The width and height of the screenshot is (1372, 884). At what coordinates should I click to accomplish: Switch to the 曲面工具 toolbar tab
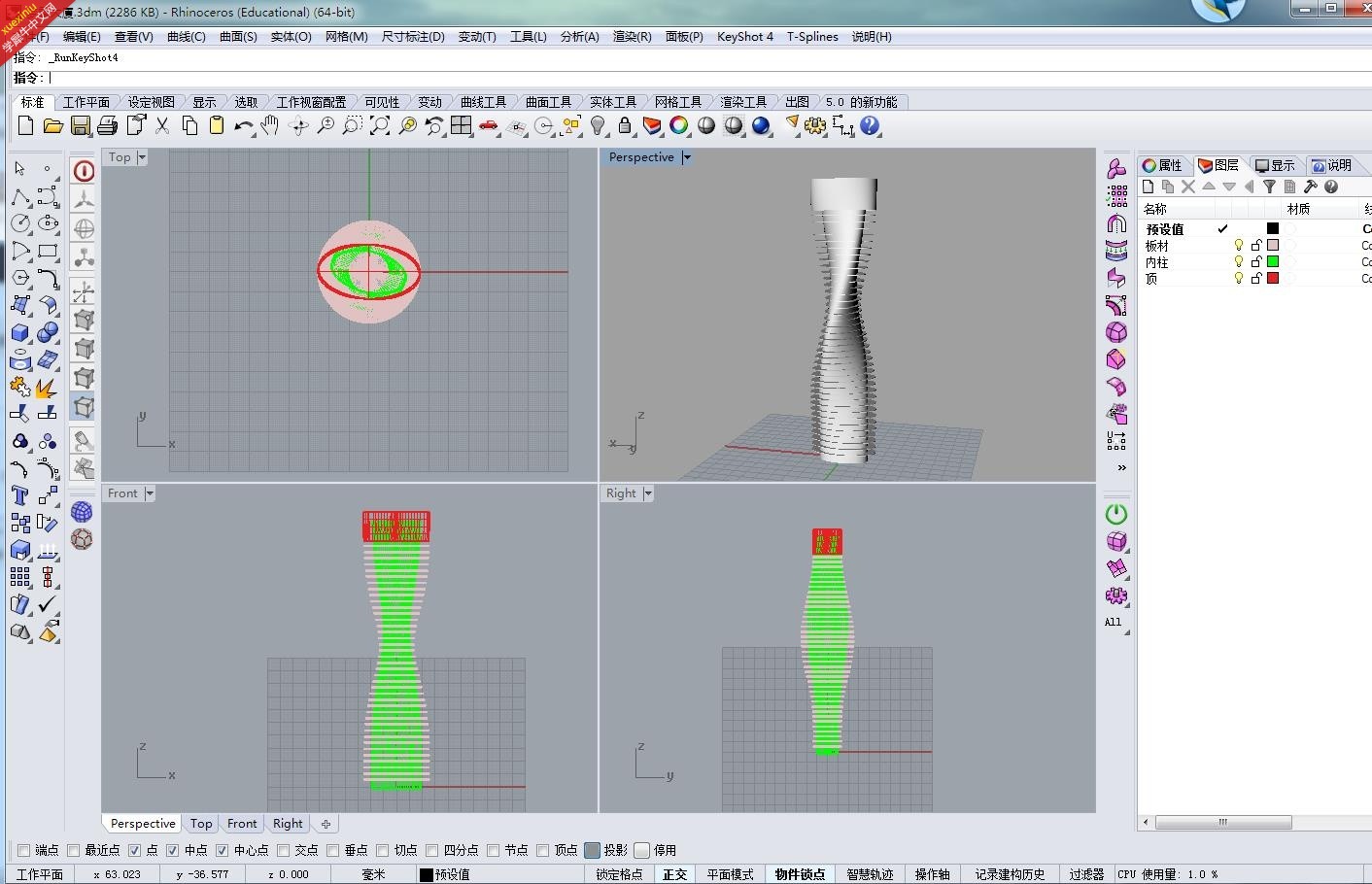coord(548,102)
